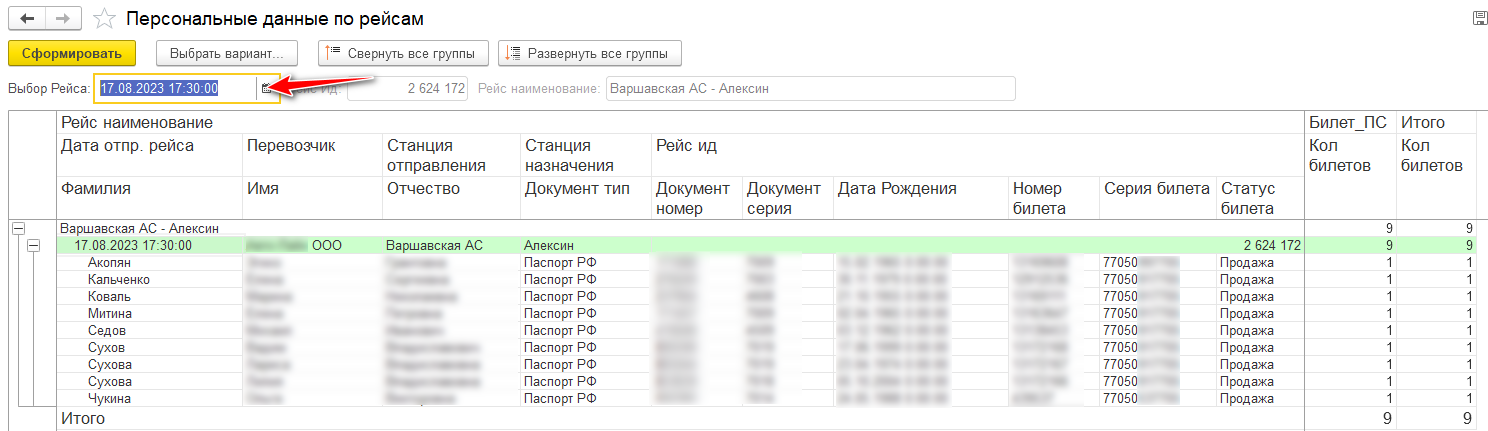The image size is (1488, 431).
Task: Collapse the 17.08.2023 17:30:00 subgroup node
Action: click(x=33, y=245)
